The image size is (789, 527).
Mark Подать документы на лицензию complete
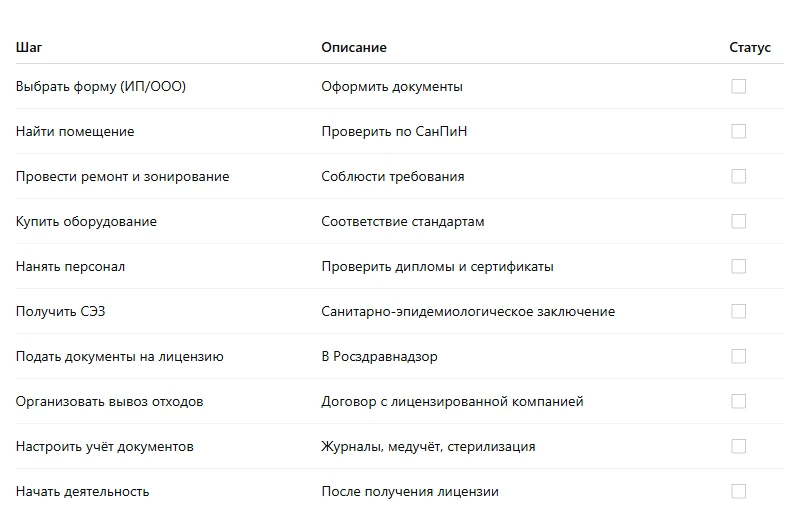738,356
